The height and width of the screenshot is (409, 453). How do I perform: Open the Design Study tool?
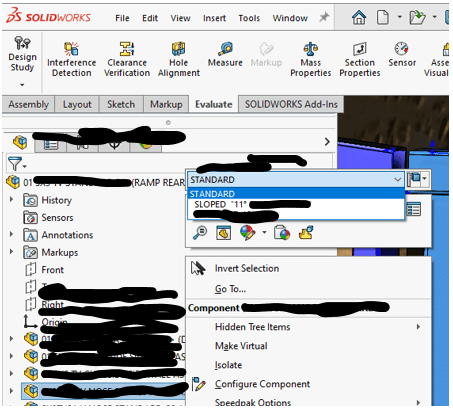click(22, 54)
